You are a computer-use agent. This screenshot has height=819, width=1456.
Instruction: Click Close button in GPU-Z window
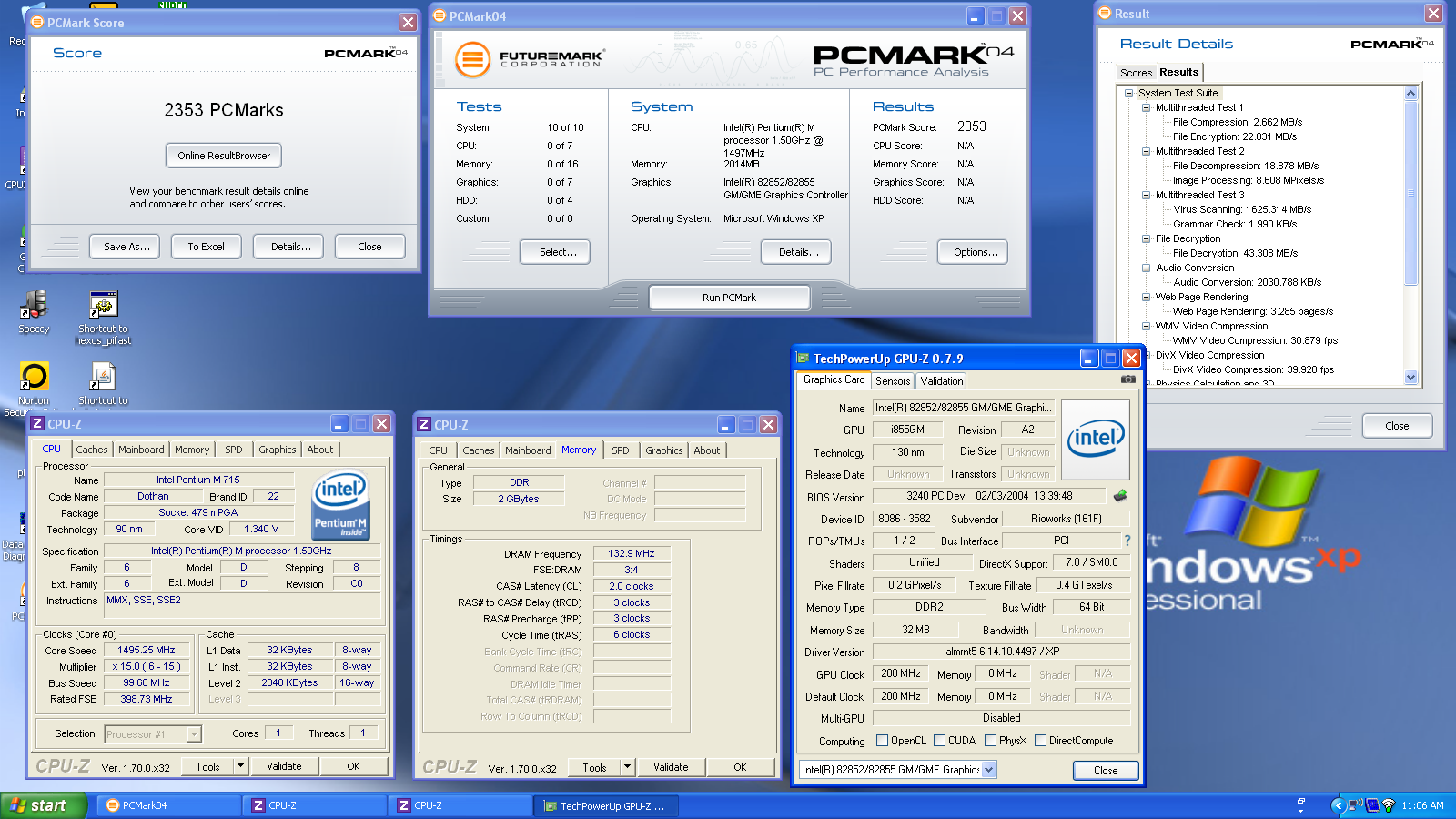pos(1106,770)
